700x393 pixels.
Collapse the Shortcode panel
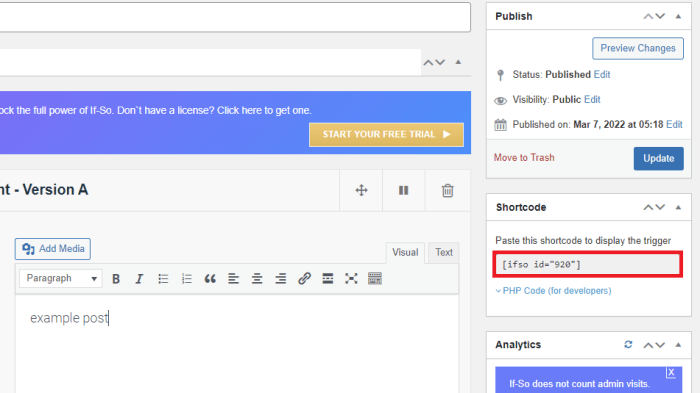(678, 207)
